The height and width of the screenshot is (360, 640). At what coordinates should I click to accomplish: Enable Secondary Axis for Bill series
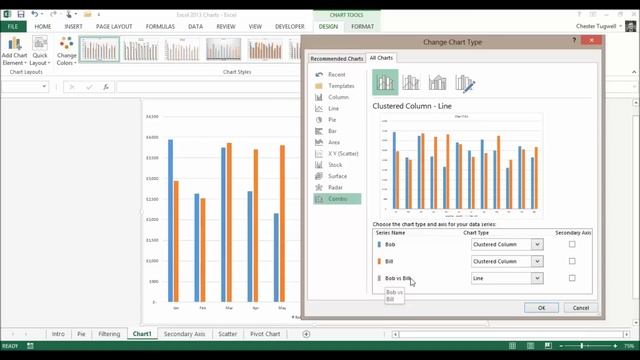(572, 261)
